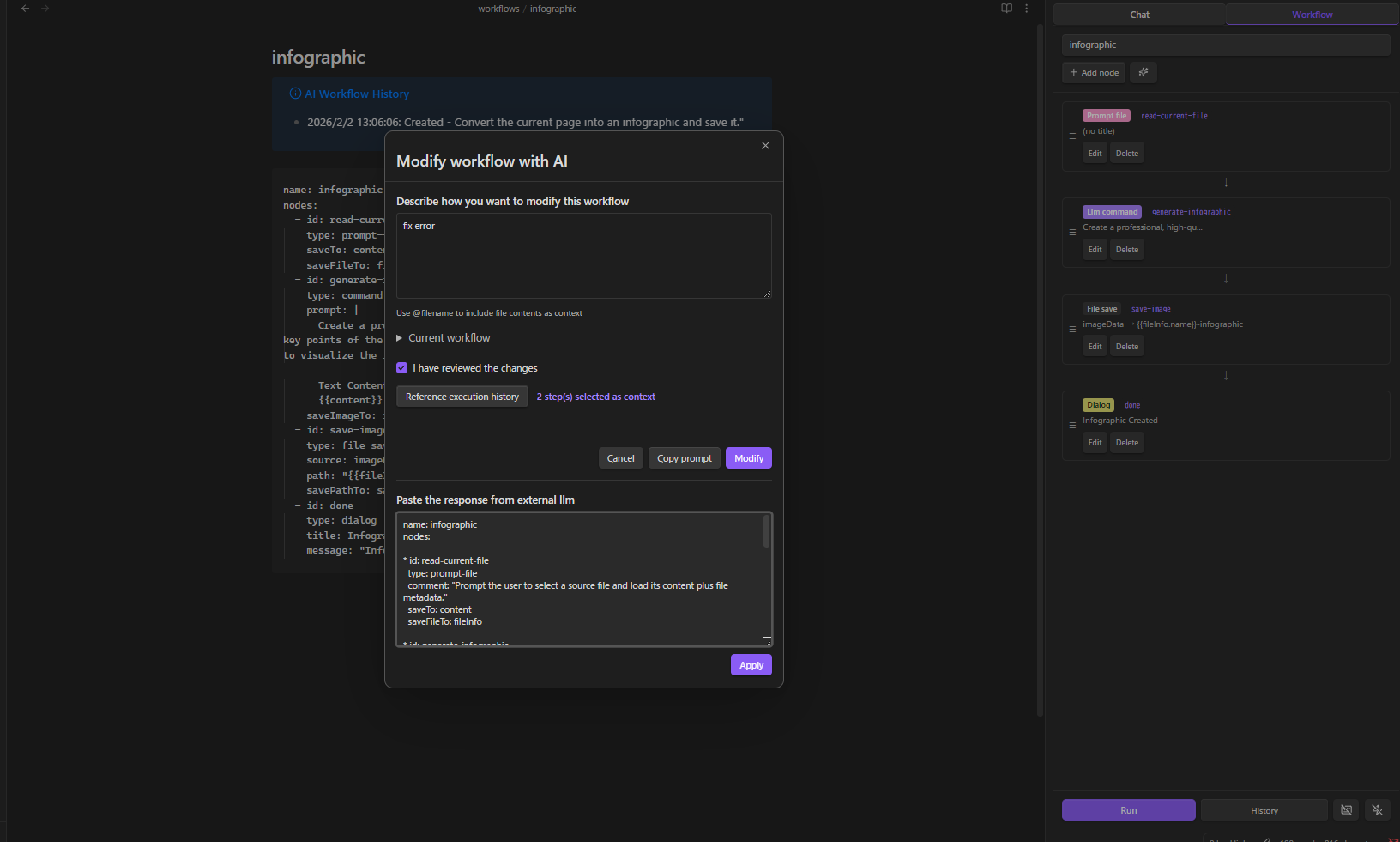
Task: Toggle the AI auto-run icon at bottom right
Action: pos(1377,809)
